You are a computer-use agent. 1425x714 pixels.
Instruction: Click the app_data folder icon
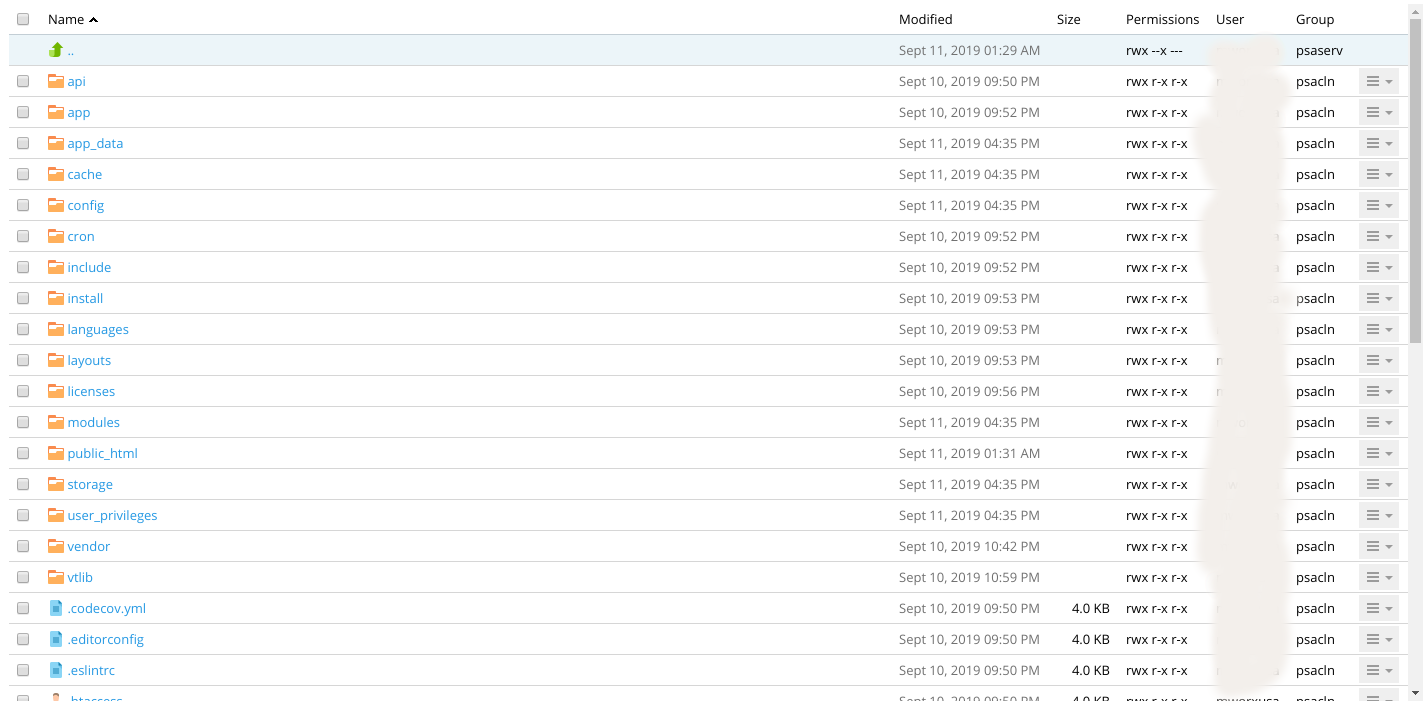pyautogui.click(x=56, y=143)
